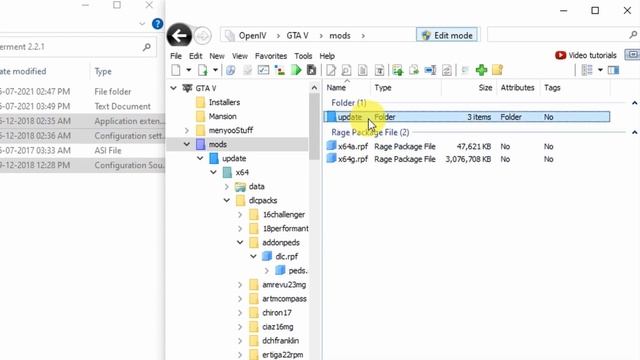This screenshot has width=640, height=360.
Task: Click the blue round globe toolbar icon
Action: (x=231, y=70)
